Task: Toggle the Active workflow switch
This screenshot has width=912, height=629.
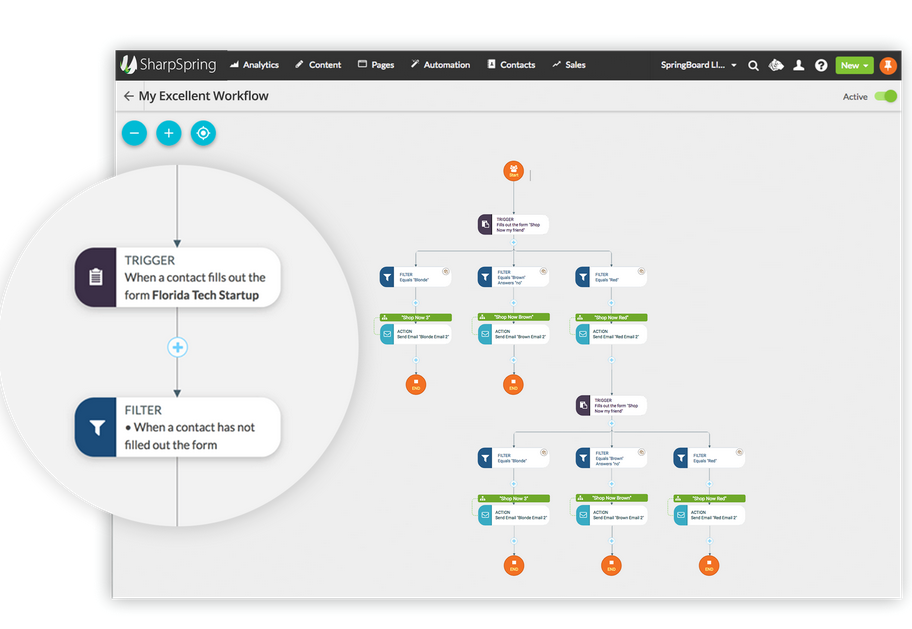Action: (x=885, y=97)
